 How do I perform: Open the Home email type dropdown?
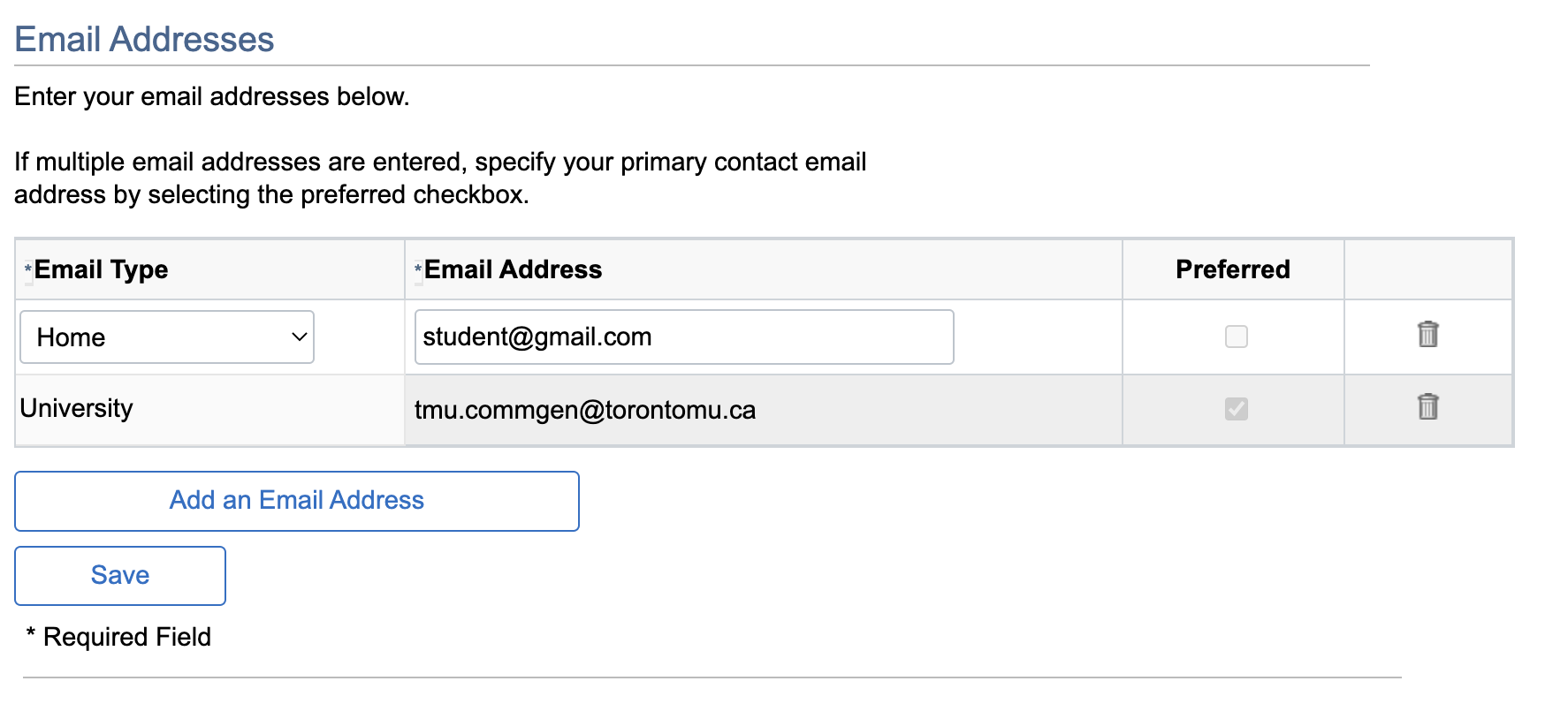[167, 337]
